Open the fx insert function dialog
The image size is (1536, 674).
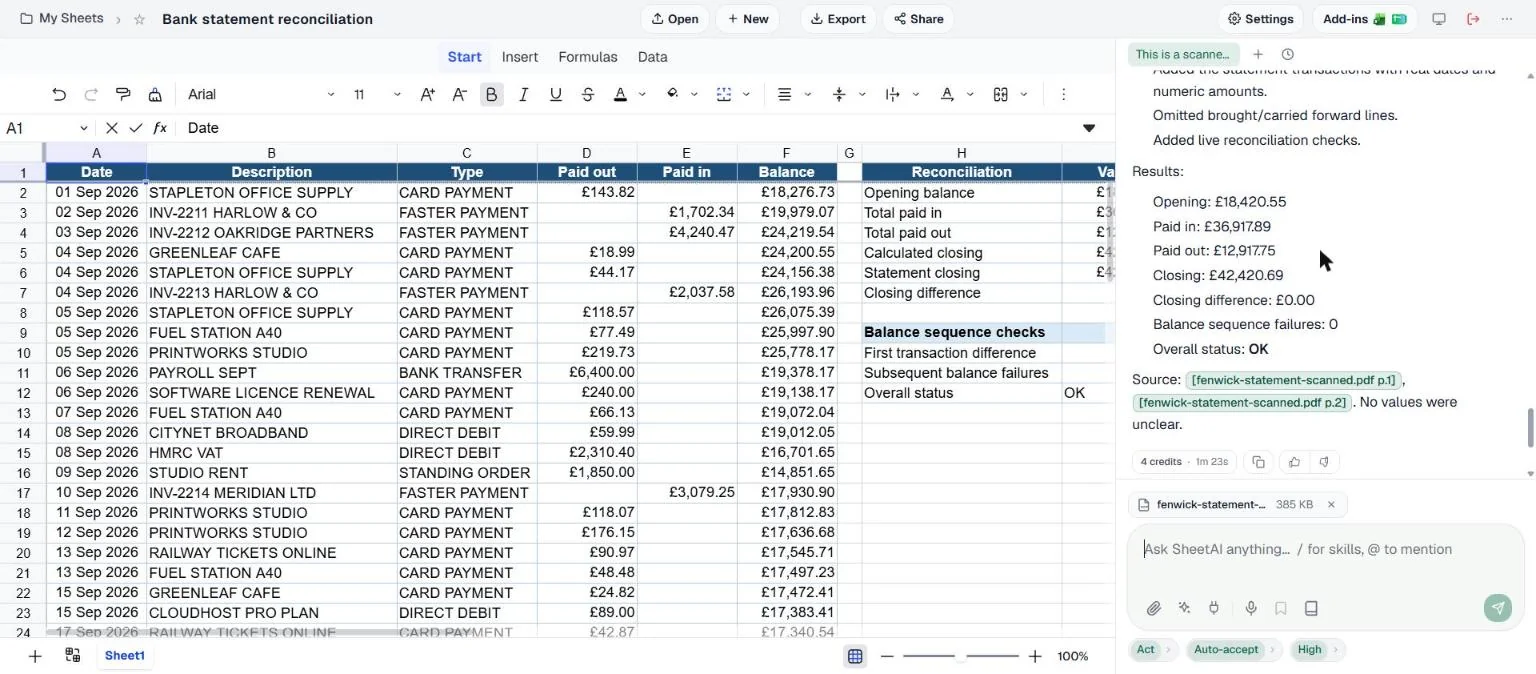[160, 128]
